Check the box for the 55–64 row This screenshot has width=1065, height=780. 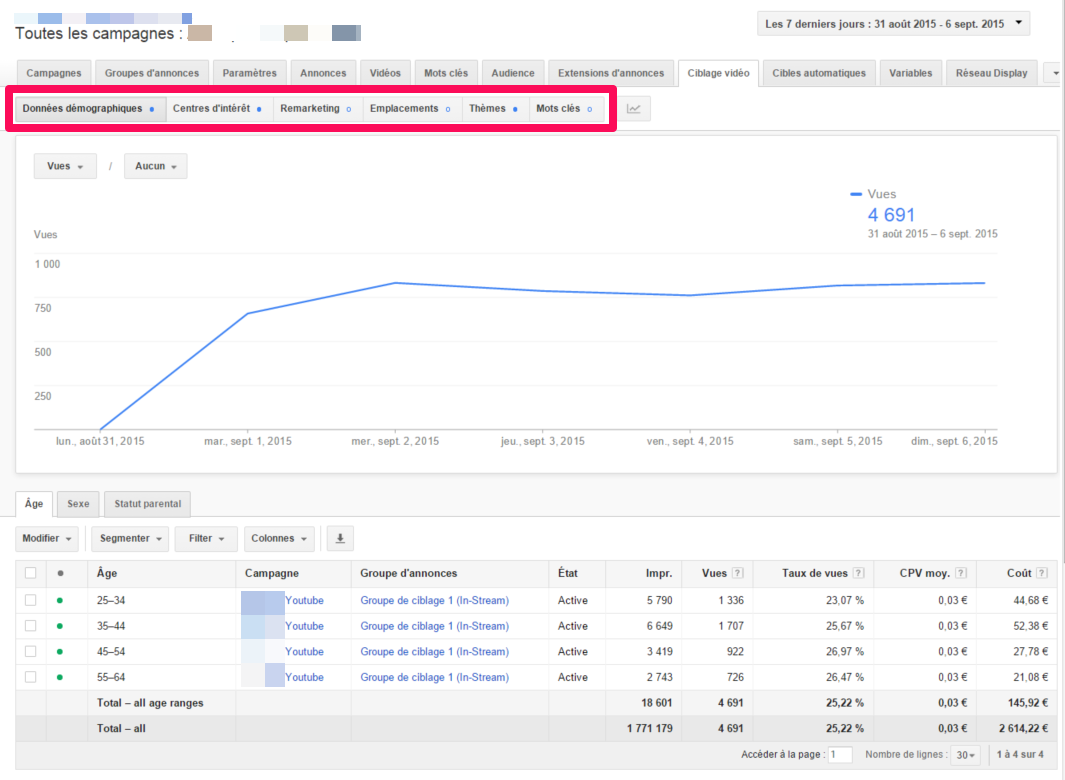coord(31,677)
